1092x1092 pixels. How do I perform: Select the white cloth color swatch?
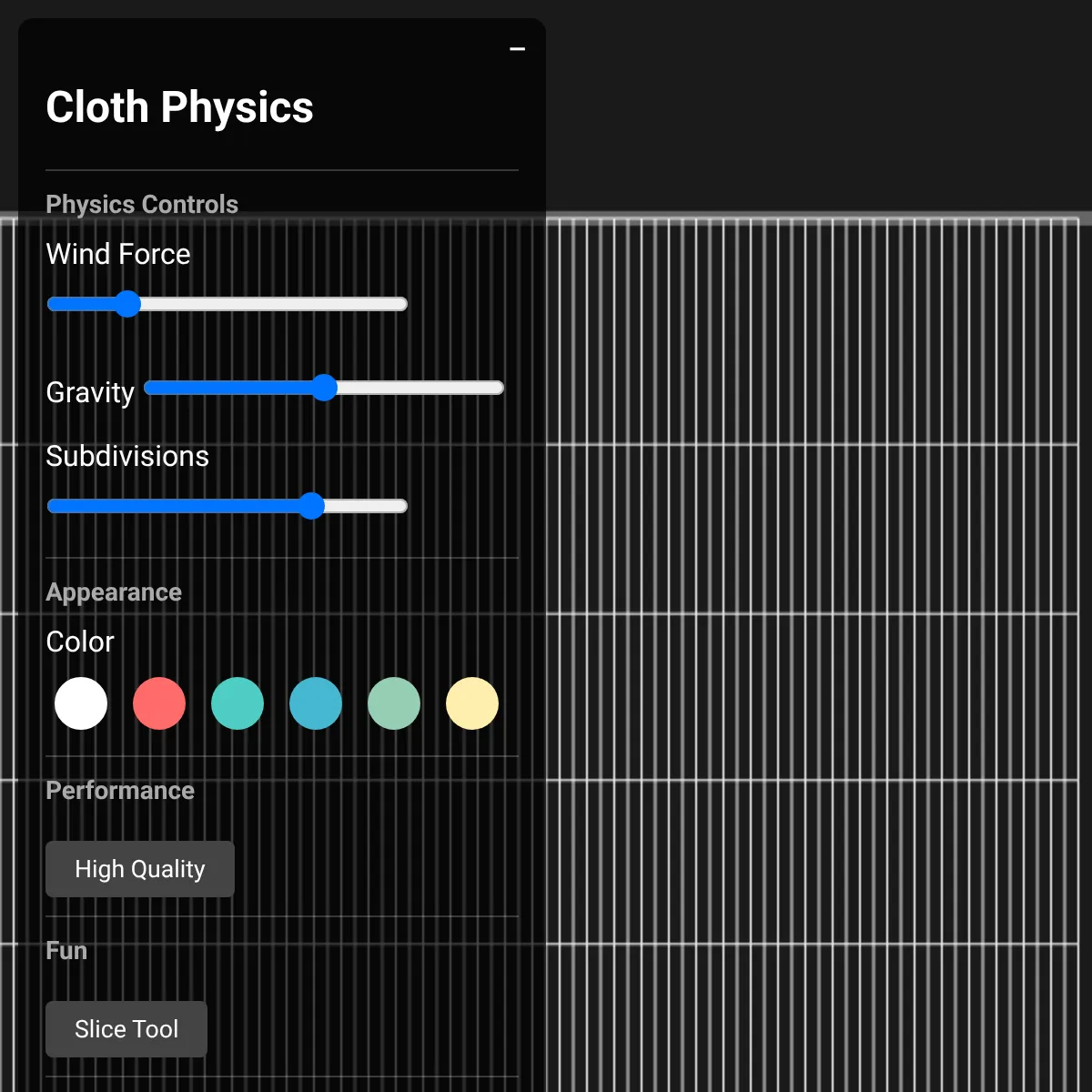[81, 703]
